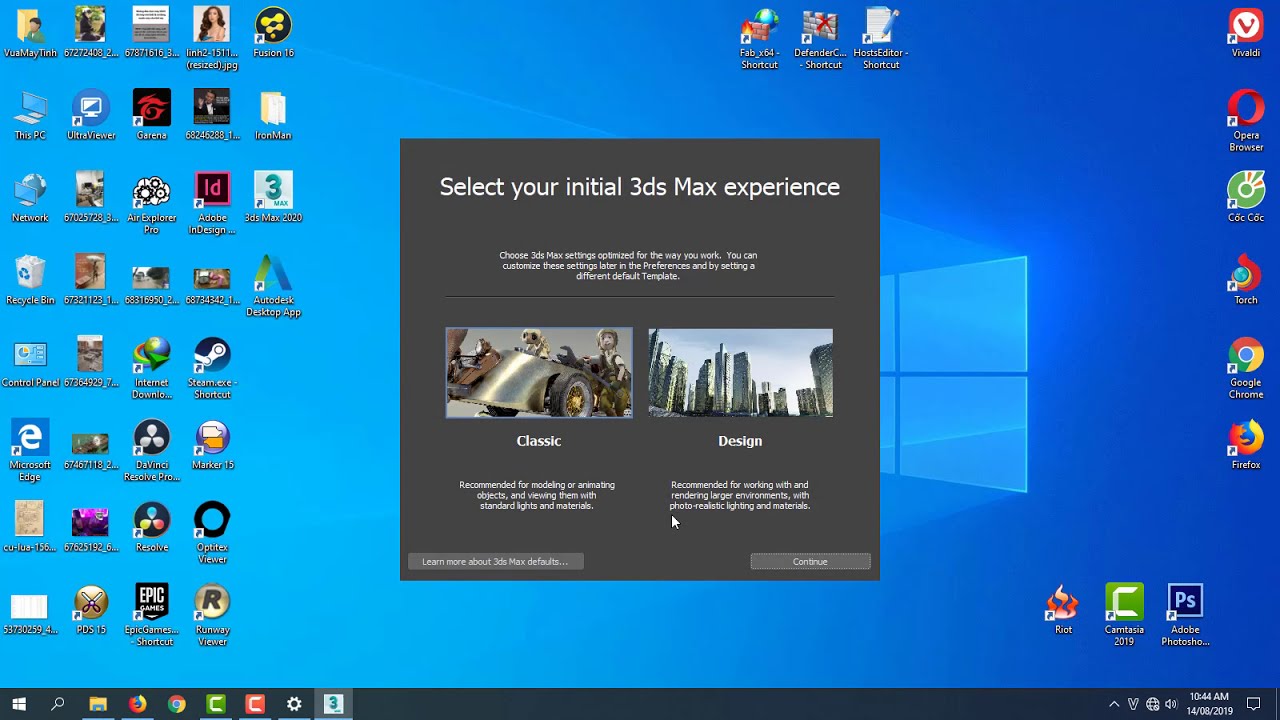Switch to 3ds Max taskbar button

pos(334,704)
